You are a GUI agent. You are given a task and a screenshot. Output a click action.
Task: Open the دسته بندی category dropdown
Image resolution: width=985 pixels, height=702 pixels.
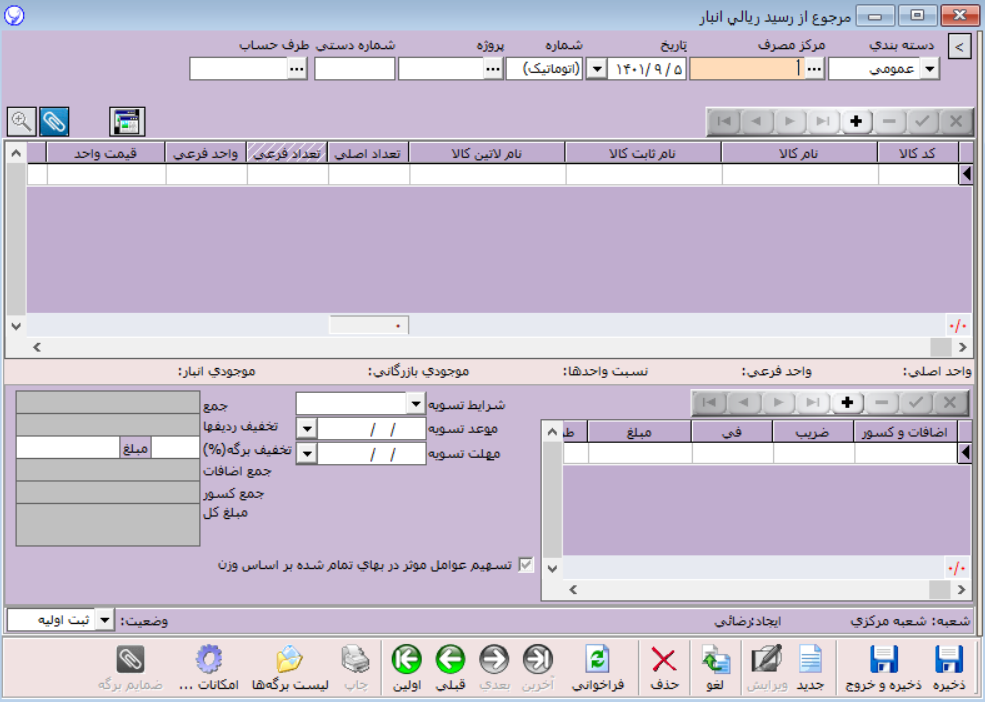click(x=929, y=69)
